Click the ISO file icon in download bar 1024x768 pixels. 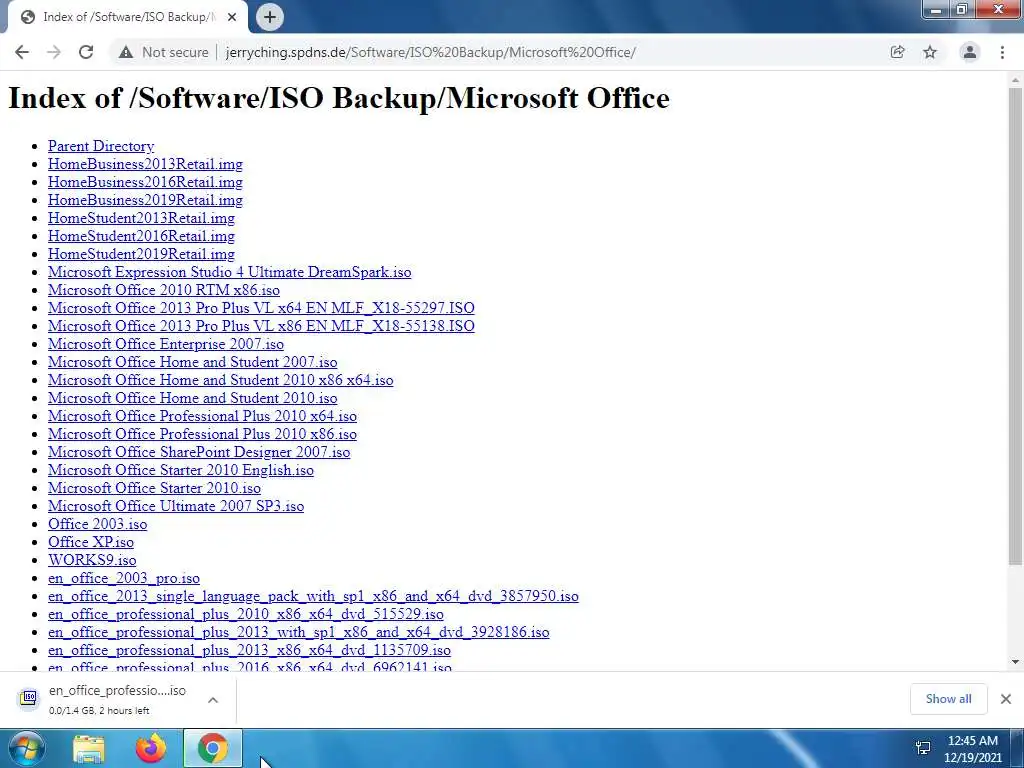29,698
